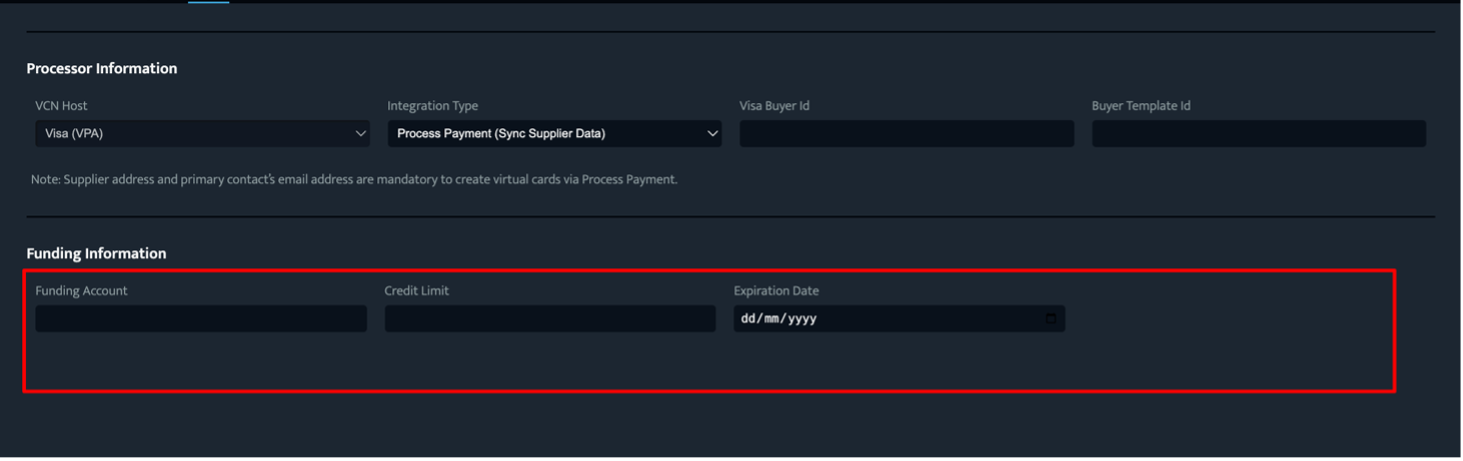Select the yyyy year segment of Expiration Date
1463x461 pixels.
coord(802,320)
